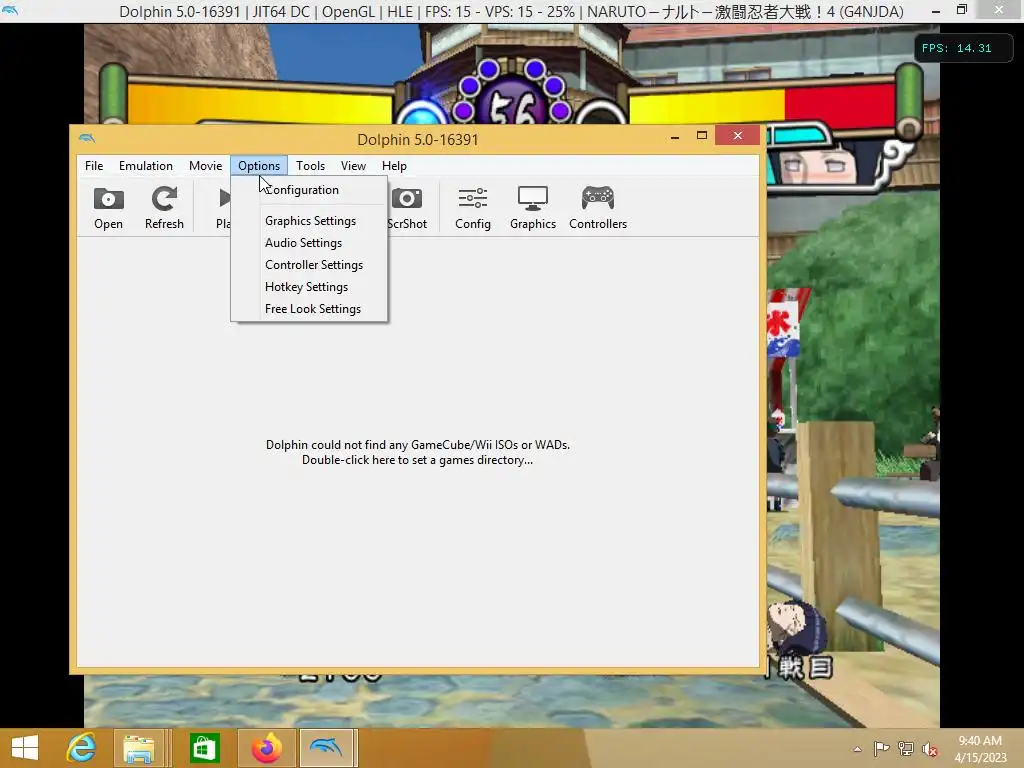Open Graphics settings from toolbar

533,208
